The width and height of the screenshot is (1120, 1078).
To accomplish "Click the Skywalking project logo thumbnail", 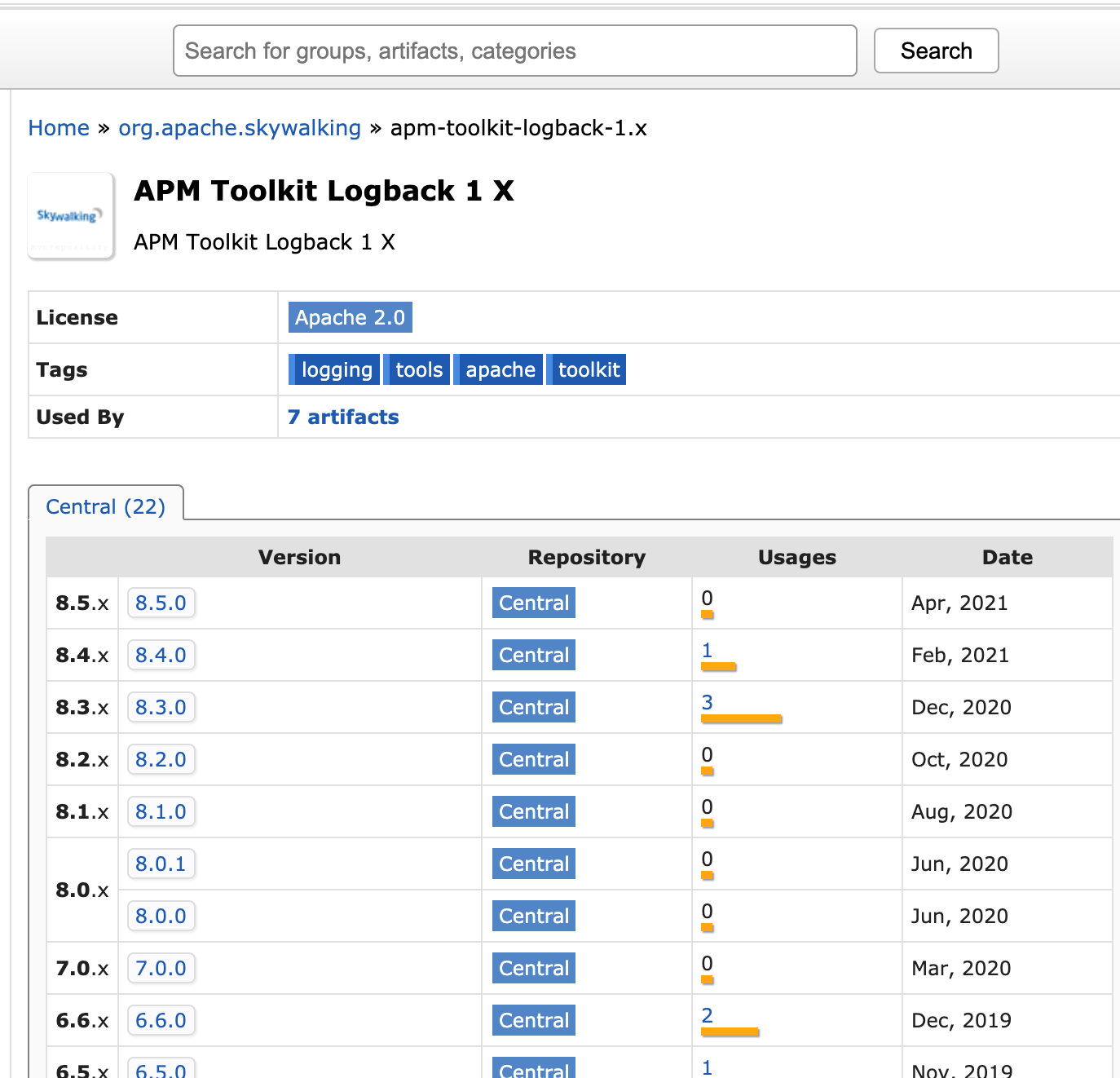I will coord(71,216).
